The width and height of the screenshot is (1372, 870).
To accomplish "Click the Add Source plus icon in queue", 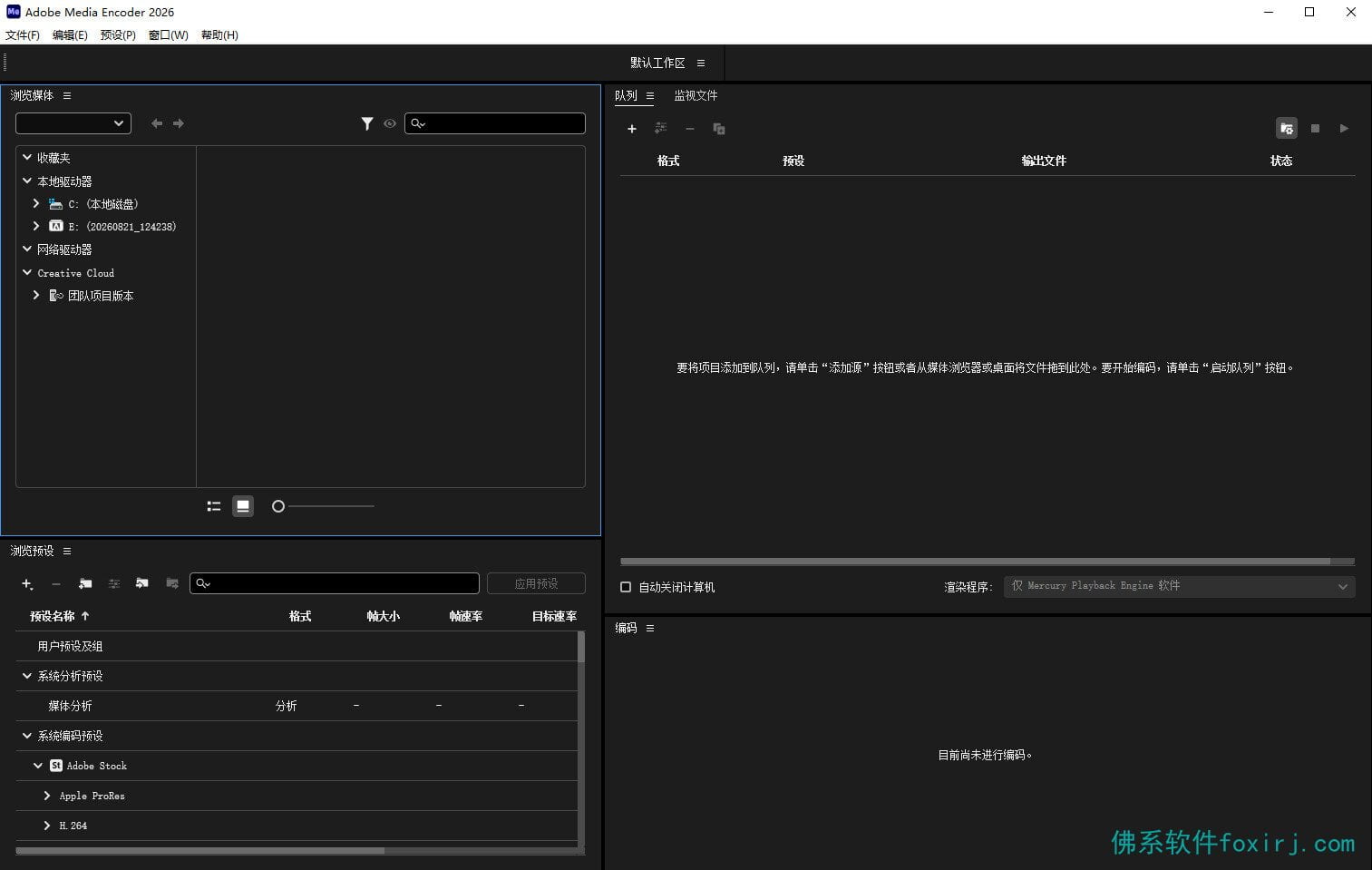I will [x=632, y=129].
